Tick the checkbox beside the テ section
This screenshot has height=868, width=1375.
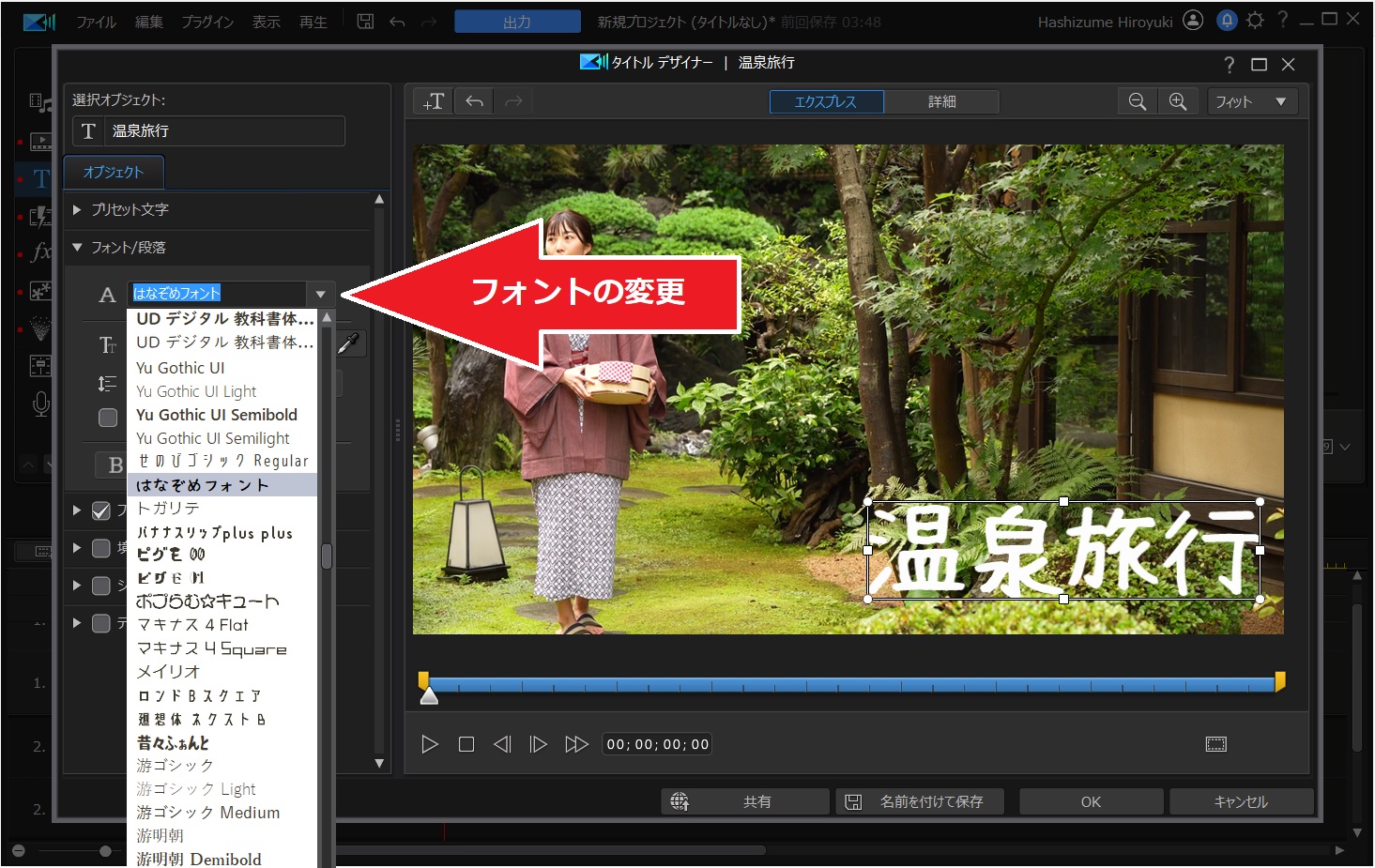coord(101,623)
